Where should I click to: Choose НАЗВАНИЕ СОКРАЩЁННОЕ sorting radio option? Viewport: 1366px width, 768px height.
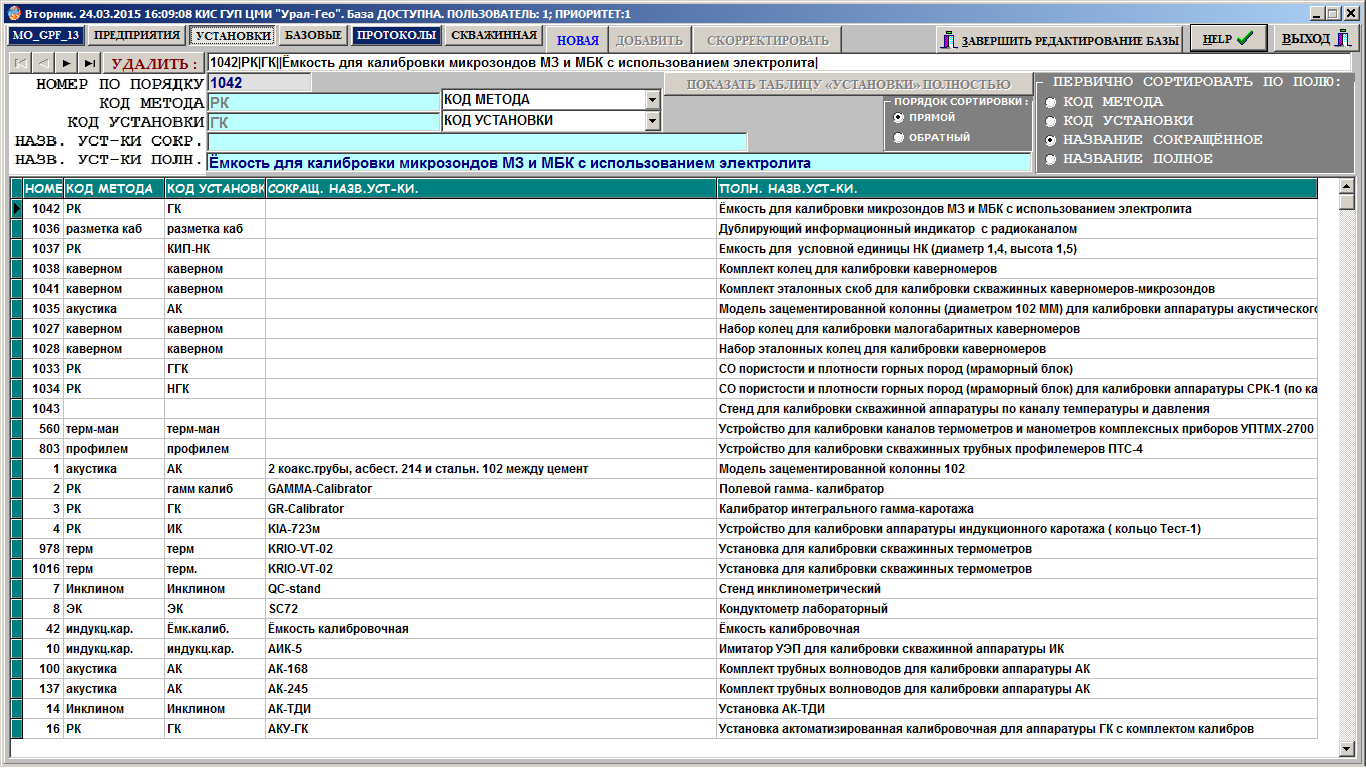coord(1050,140)
